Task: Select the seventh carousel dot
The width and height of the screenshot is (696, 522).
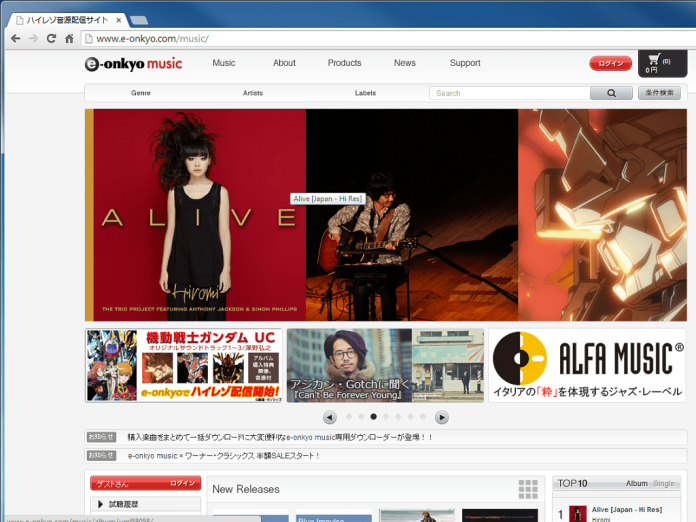Action: (423, 417)
